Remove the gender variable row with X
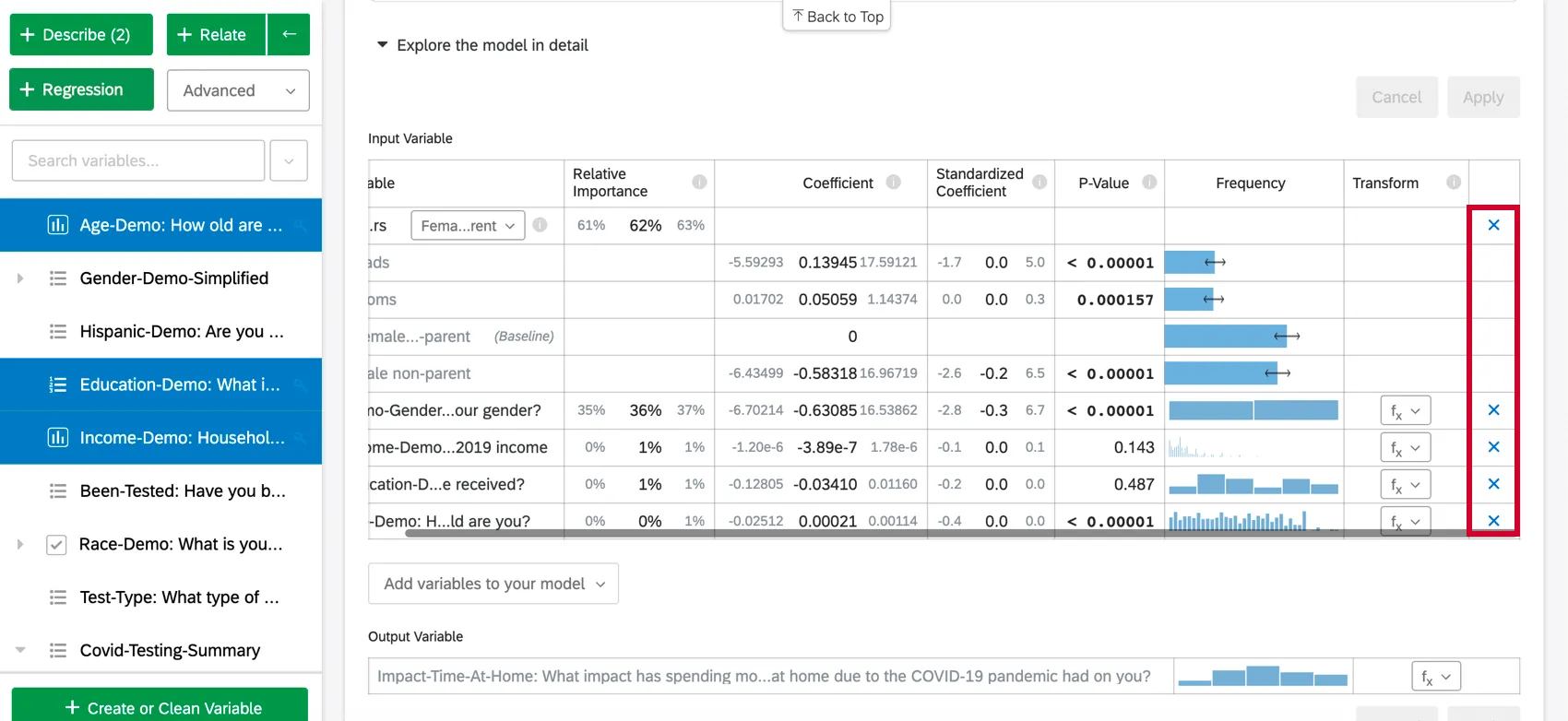 pyautogui.click(x=1493, y=410)
